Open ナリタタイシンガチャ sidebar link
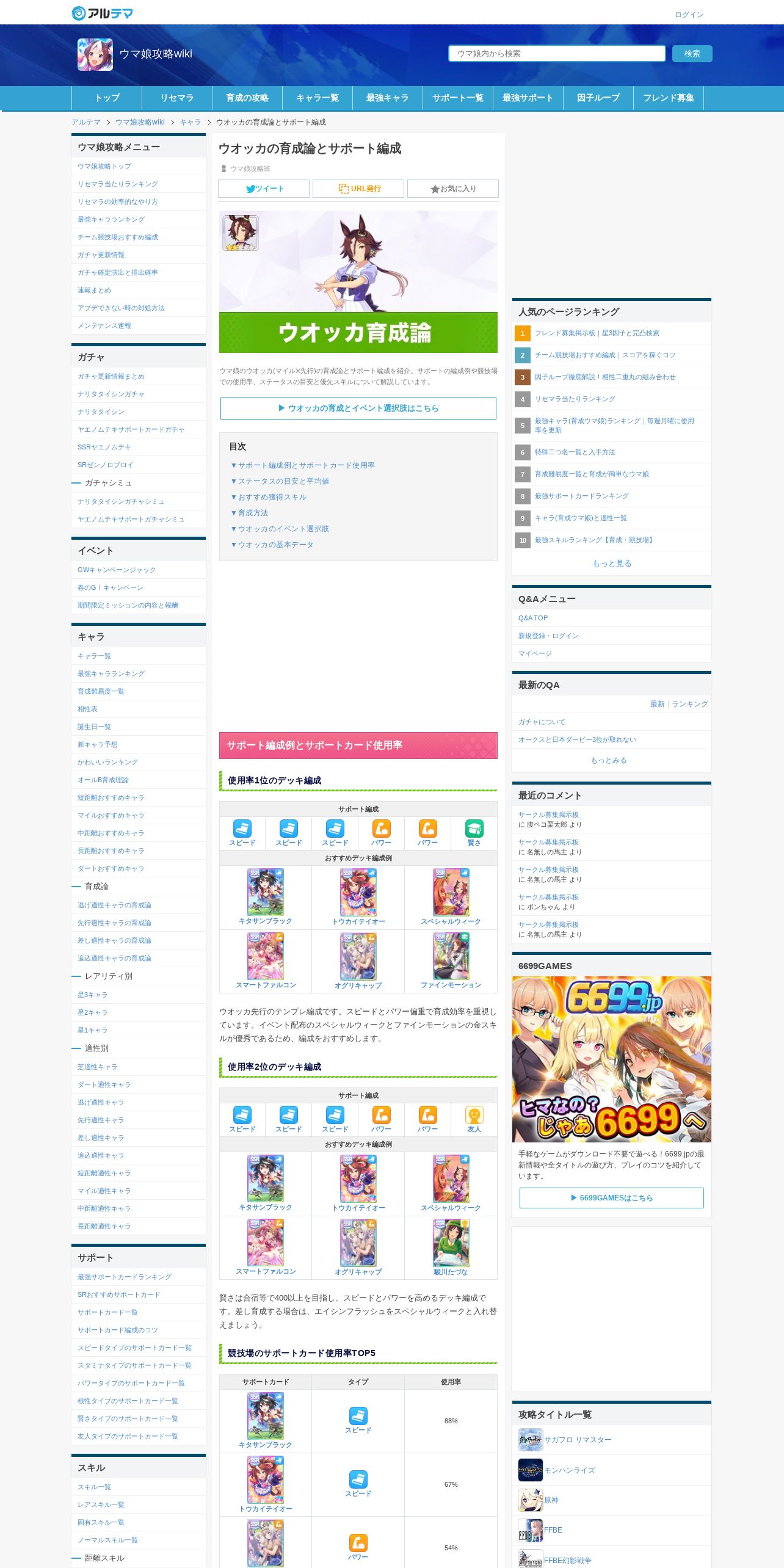This screenshot has height=1568, width=784. point(111,394)
